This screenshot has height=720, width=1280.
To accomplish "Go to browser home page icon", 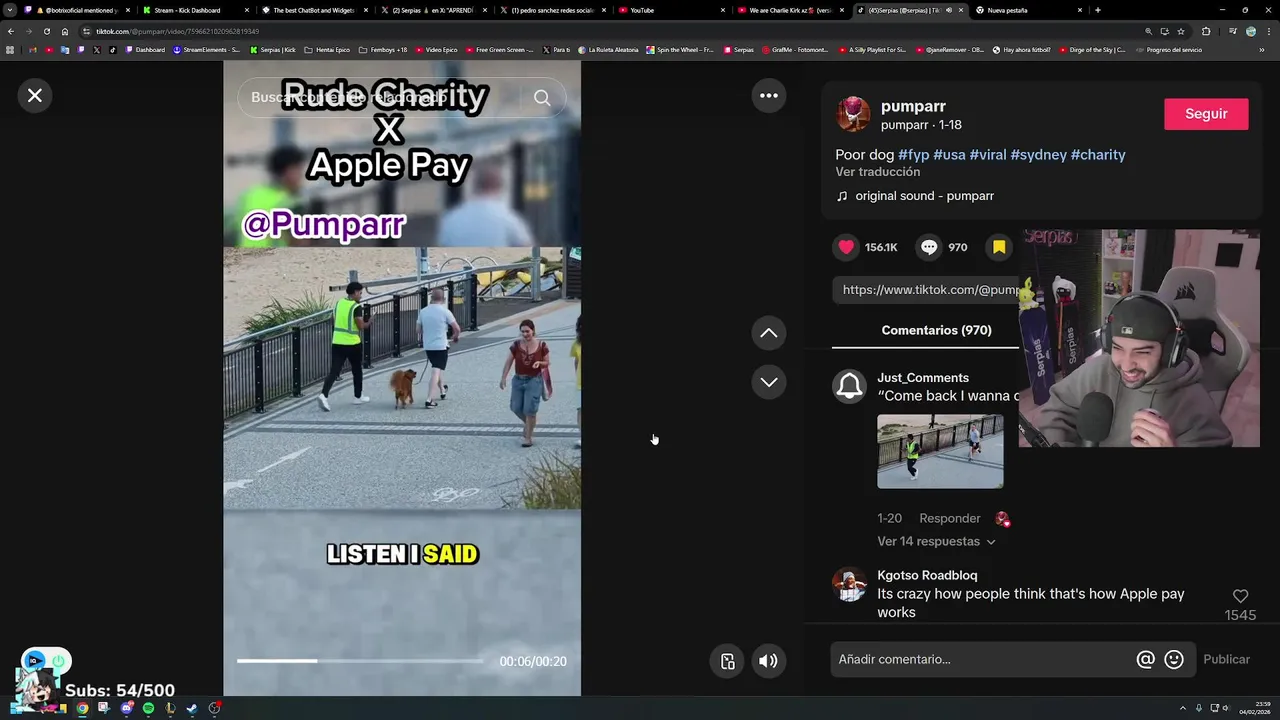I will coord(65,31).
